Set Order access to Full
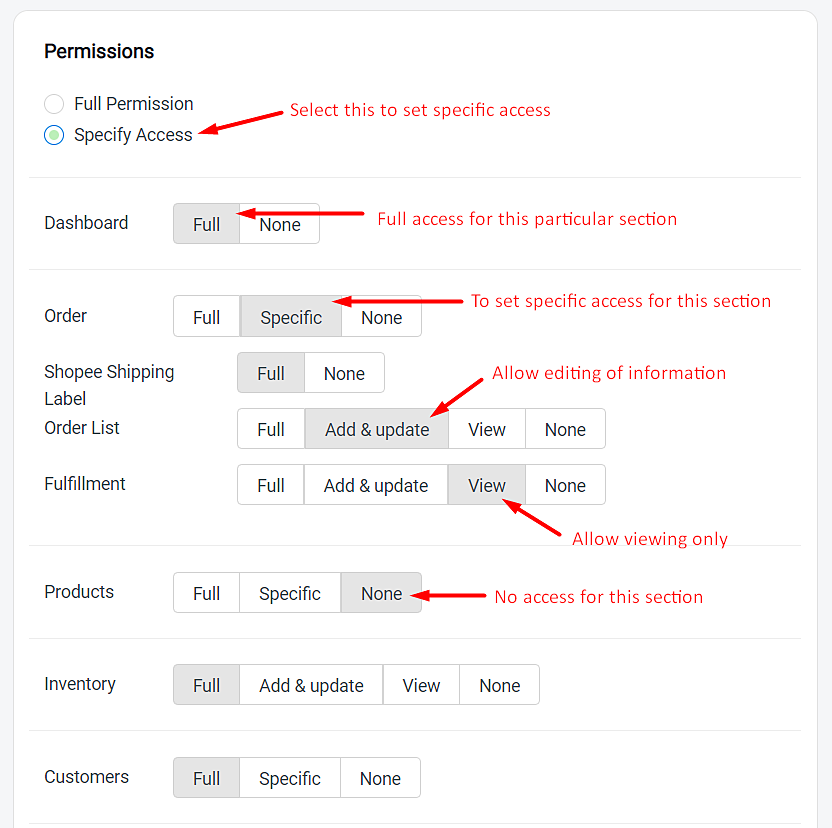 click(206, 317)
